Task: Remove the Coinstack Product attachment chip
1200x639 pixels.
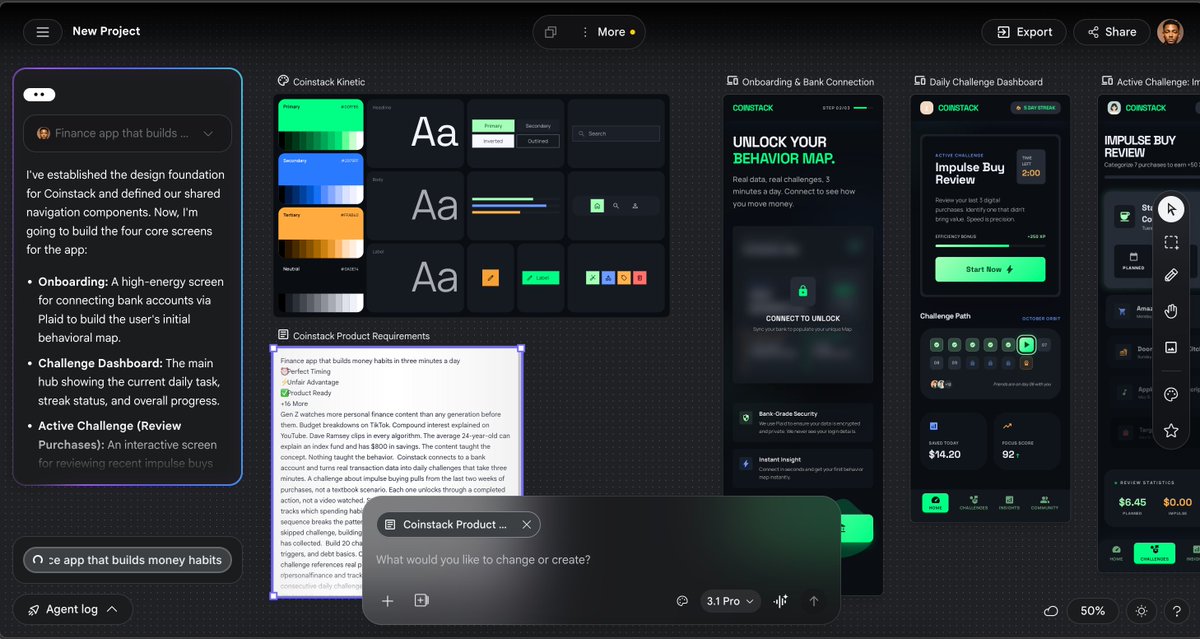Action: point(526,524)
